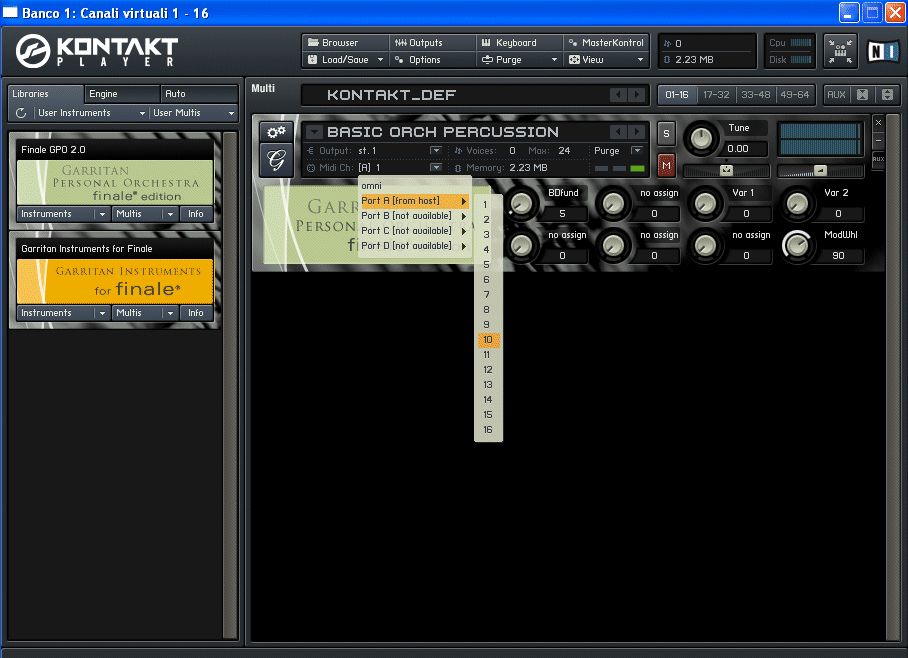The image size is (908, 658).
Task: Open the Purge dropdown in the toolbar
Action: pyautogui.click(x=519, y=60)
